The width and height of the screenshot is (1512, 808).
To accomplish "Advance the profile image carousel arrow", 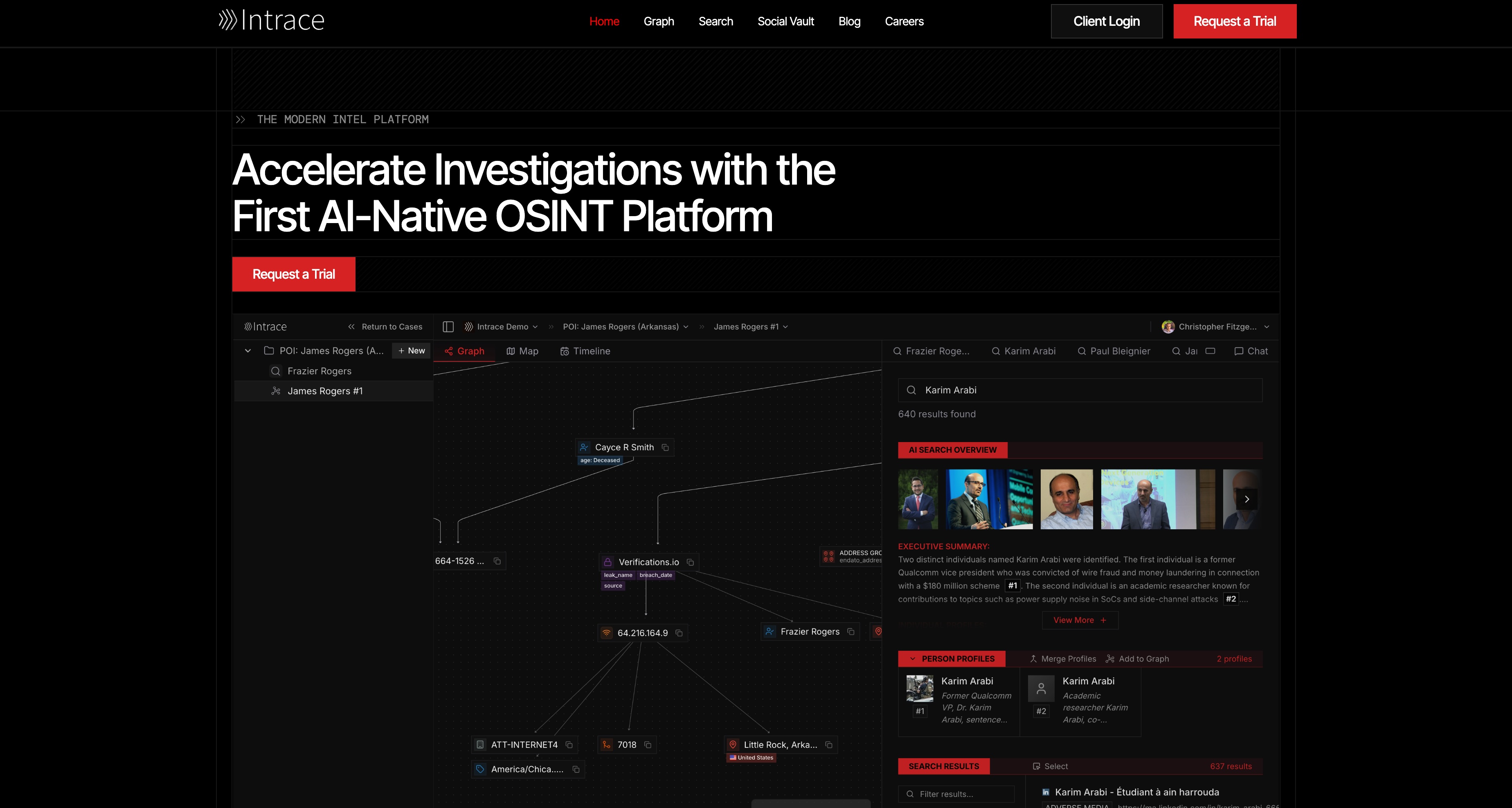I will coord(1246,499).
